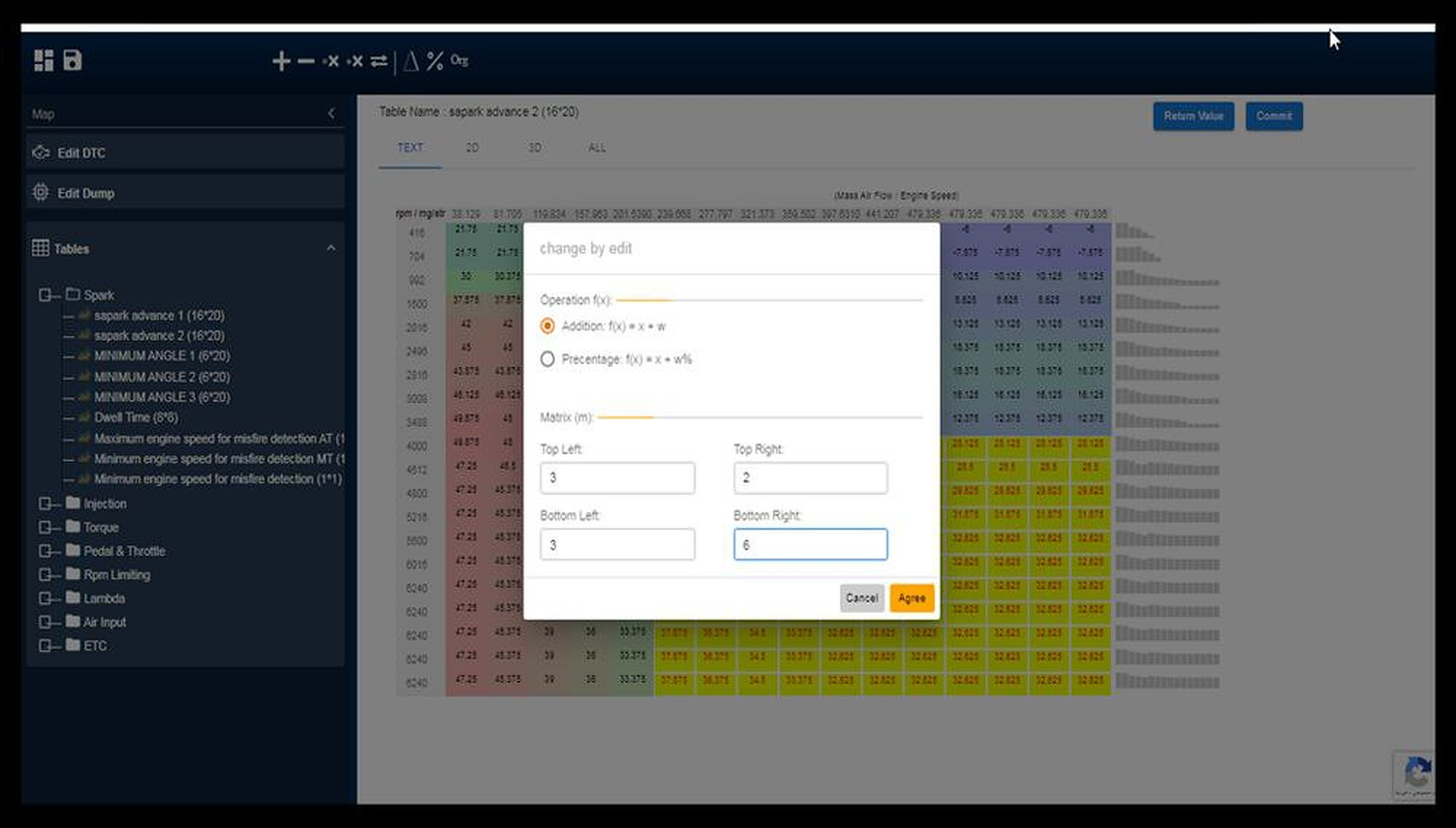Click the Edit Dump chip icon
Viewport: 1456px width, 828px height.
coord(40,192)
